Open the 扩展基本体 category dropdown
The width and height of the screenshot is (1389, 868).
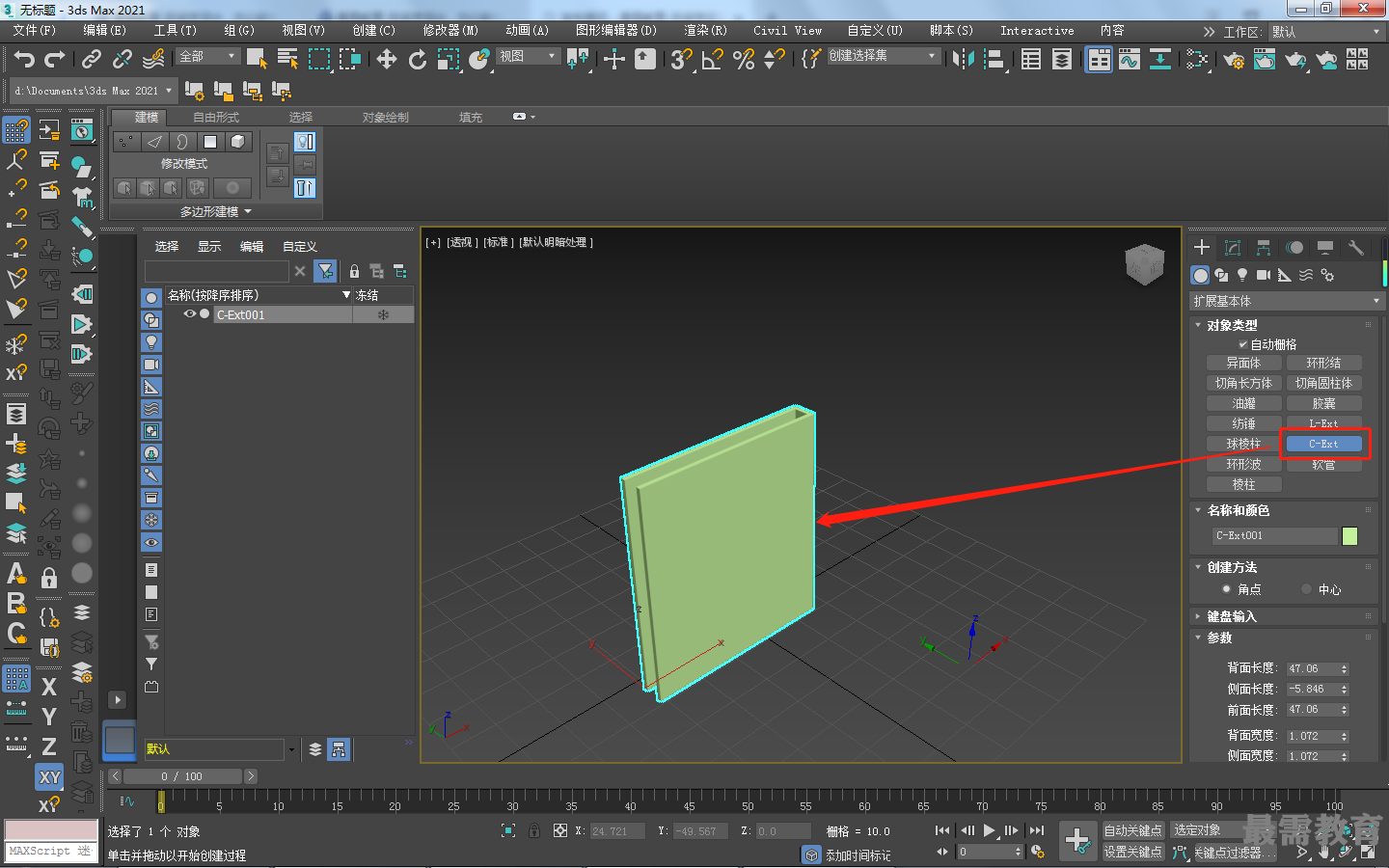[1287, 301]
